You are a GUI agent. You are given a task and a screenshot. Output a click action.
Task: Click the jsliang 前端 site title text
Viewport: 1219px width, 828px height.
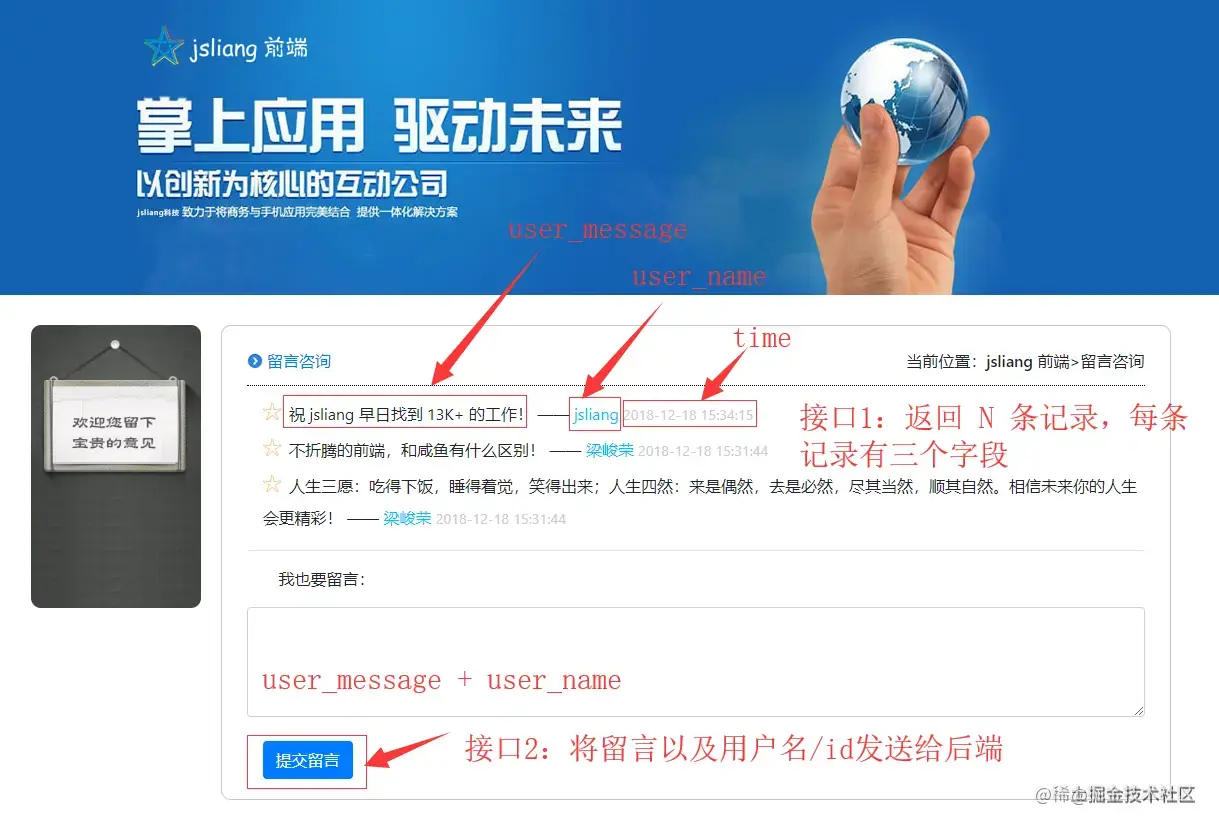[249, 48]
